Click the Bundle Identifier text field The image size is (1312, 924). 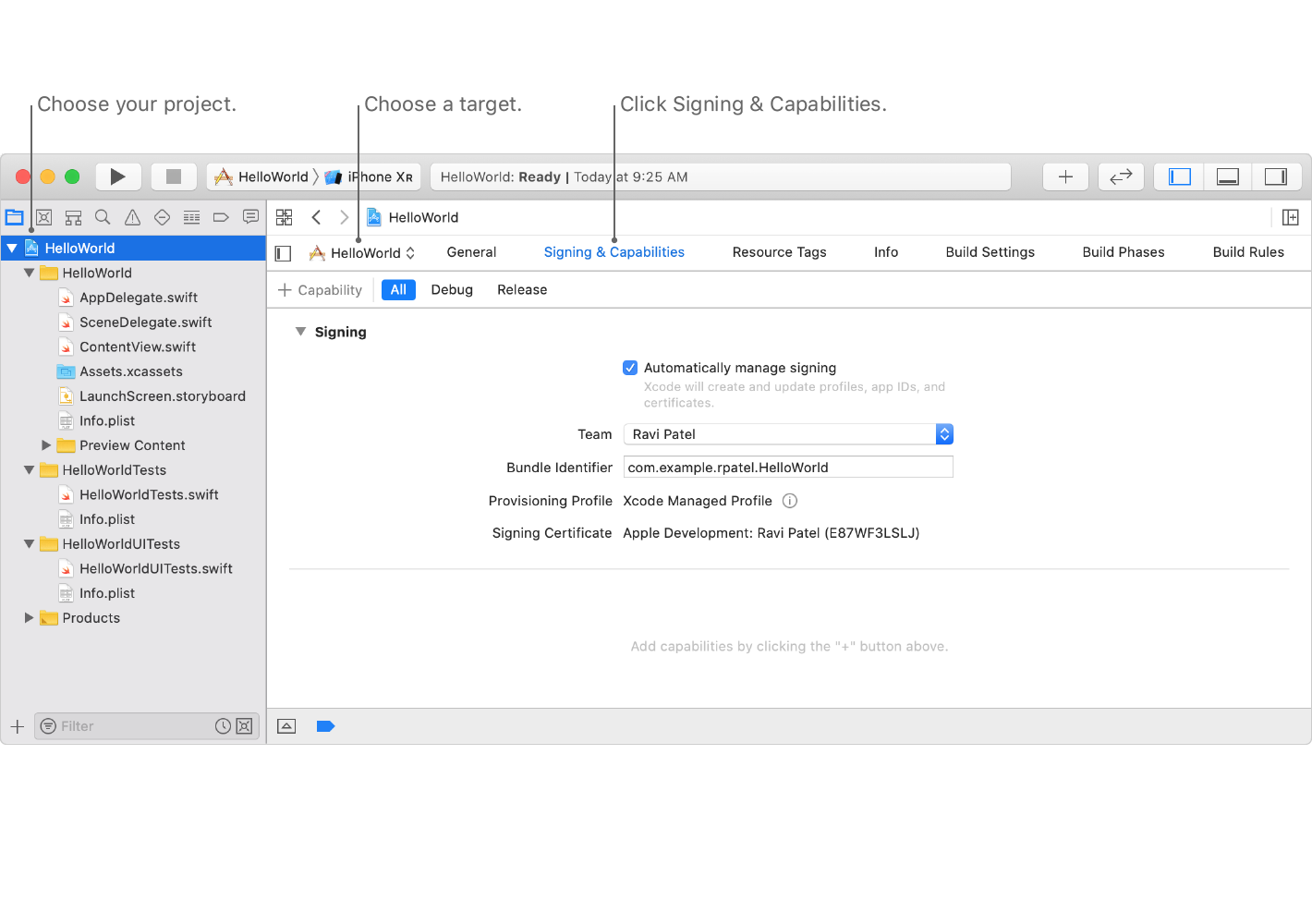point(788,468)
